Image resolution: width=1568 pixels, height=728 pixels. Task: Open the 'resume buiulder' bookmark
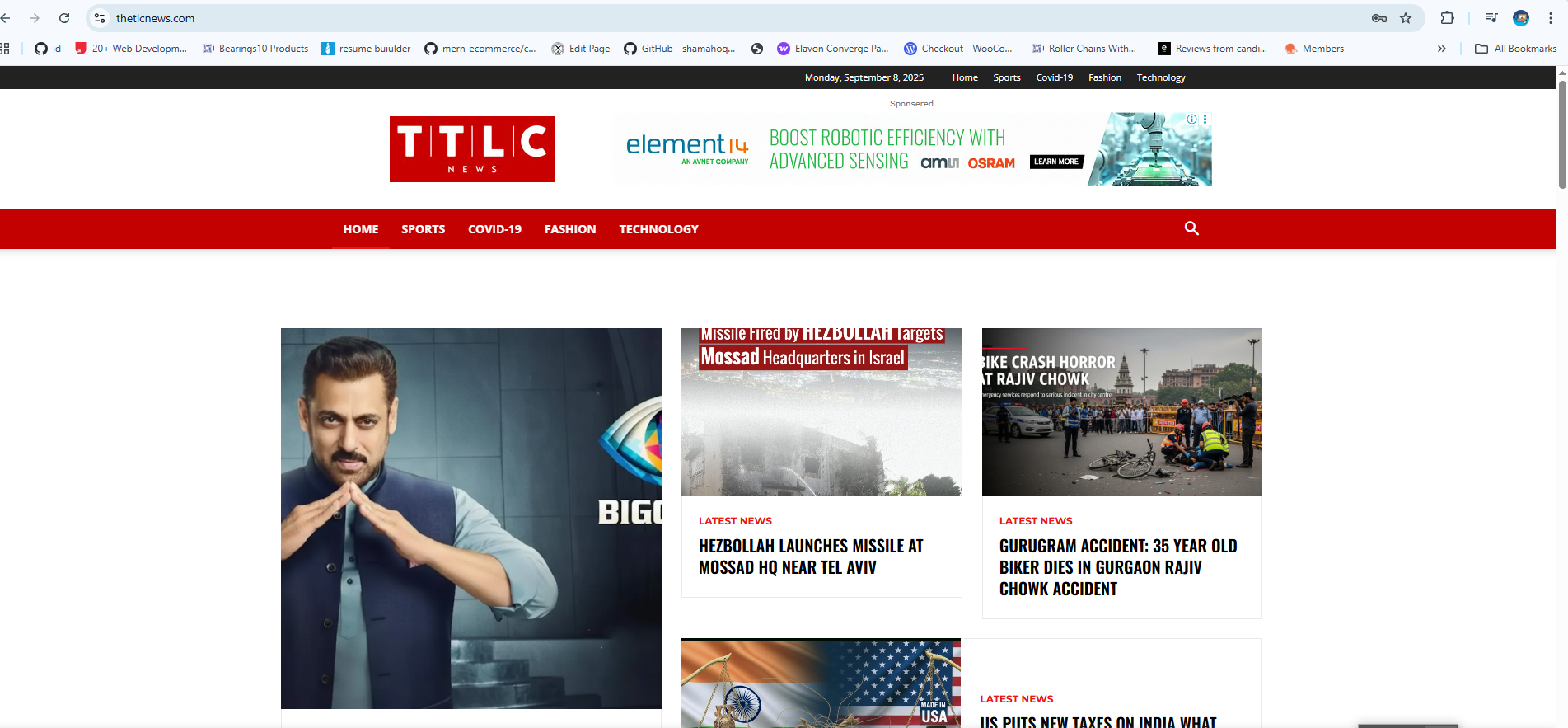click(x=366, y=49)
